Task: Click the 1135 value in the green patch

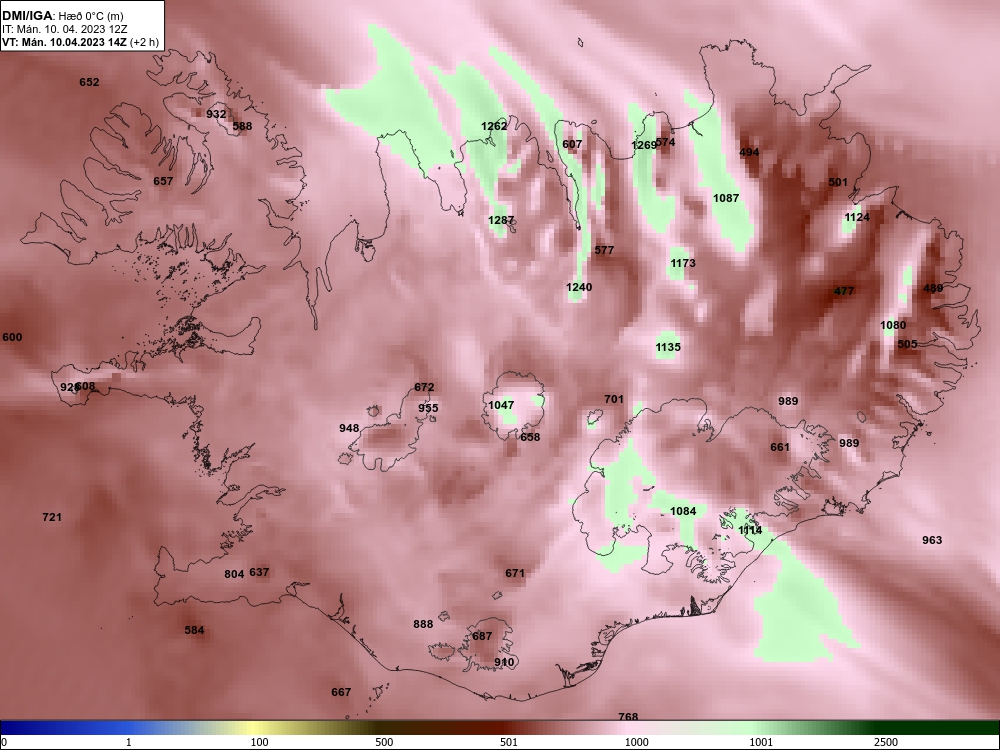Action: [668, 348]
